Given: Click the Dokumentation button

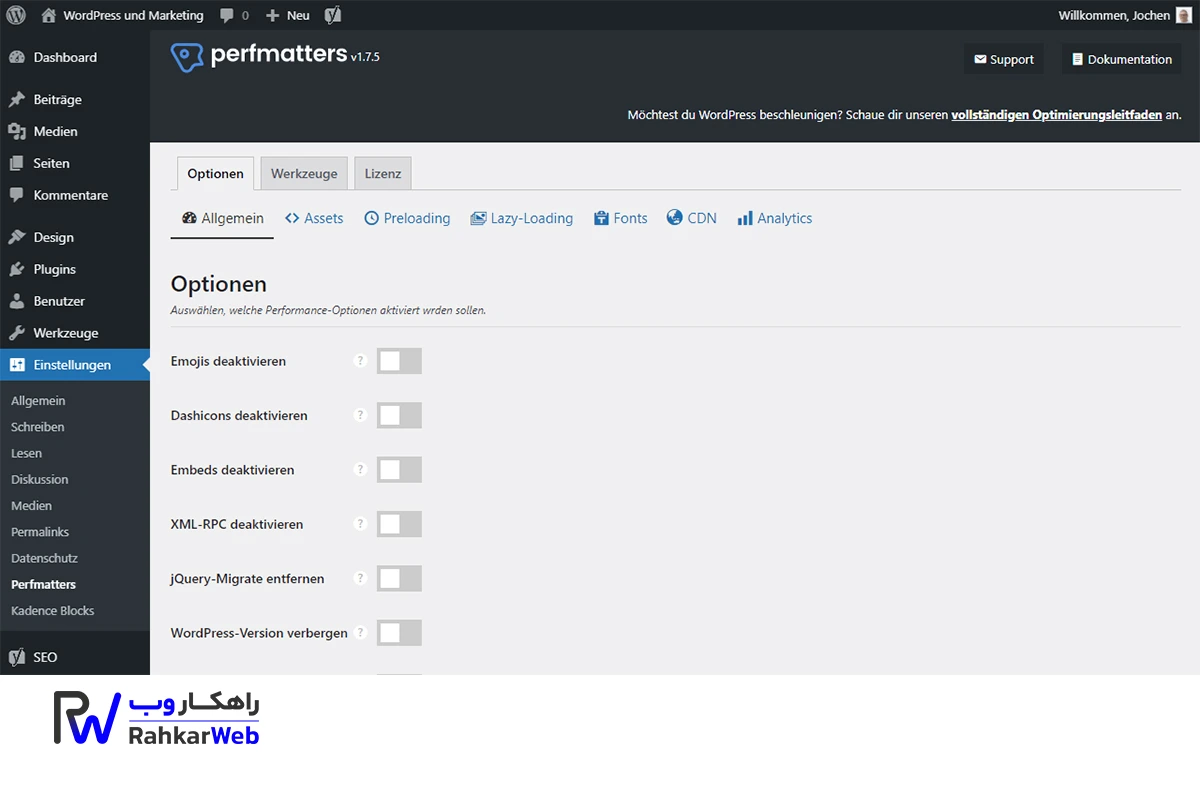Looking at the screenshot, I should [x=1121, y=59].
